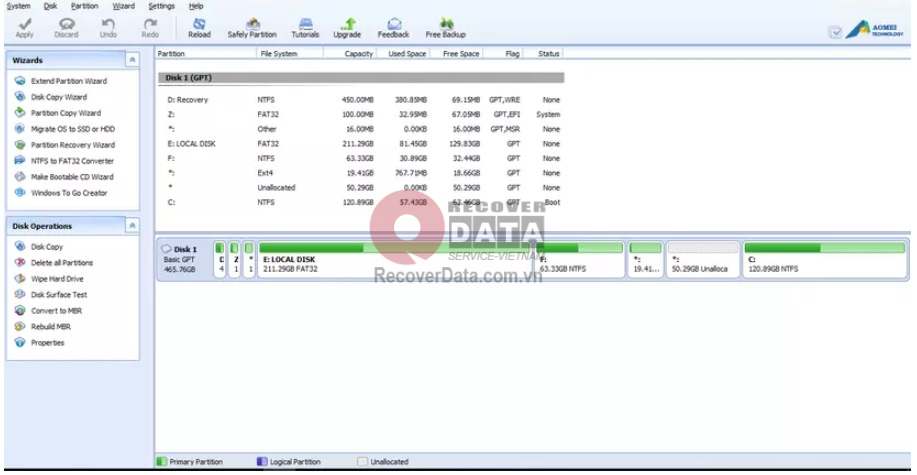The width and height of the screenshot is (917, 475).
Task: Click the Reload toolbar icon
Action: click(199, 28)
